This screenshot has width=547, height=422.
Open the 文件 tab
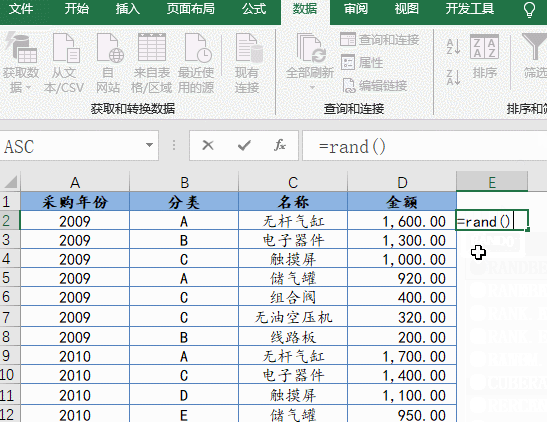(x=20, y=9)
